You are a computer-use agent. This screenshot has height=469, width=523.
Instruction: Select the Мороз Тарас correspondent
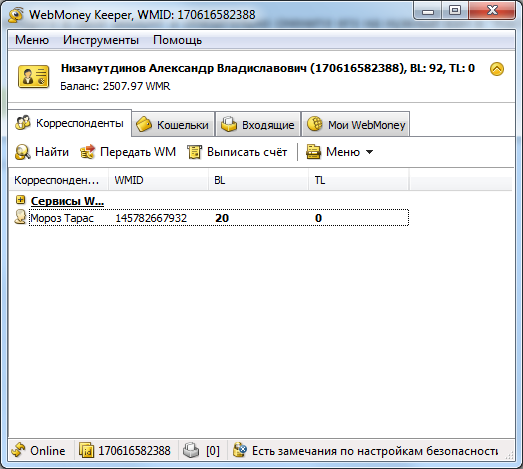tap(62, 218)
